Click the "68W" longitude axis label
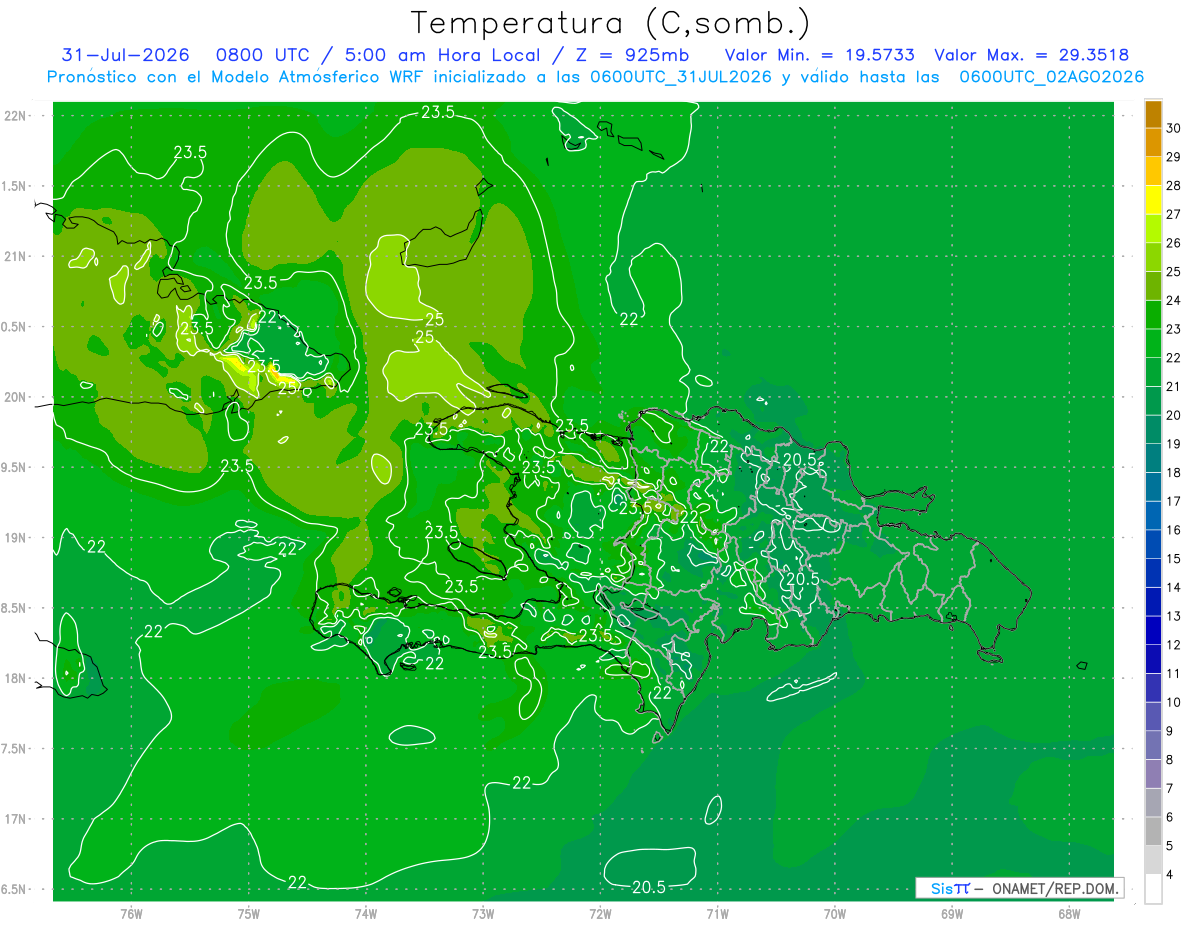 (x=1069, y=913)
